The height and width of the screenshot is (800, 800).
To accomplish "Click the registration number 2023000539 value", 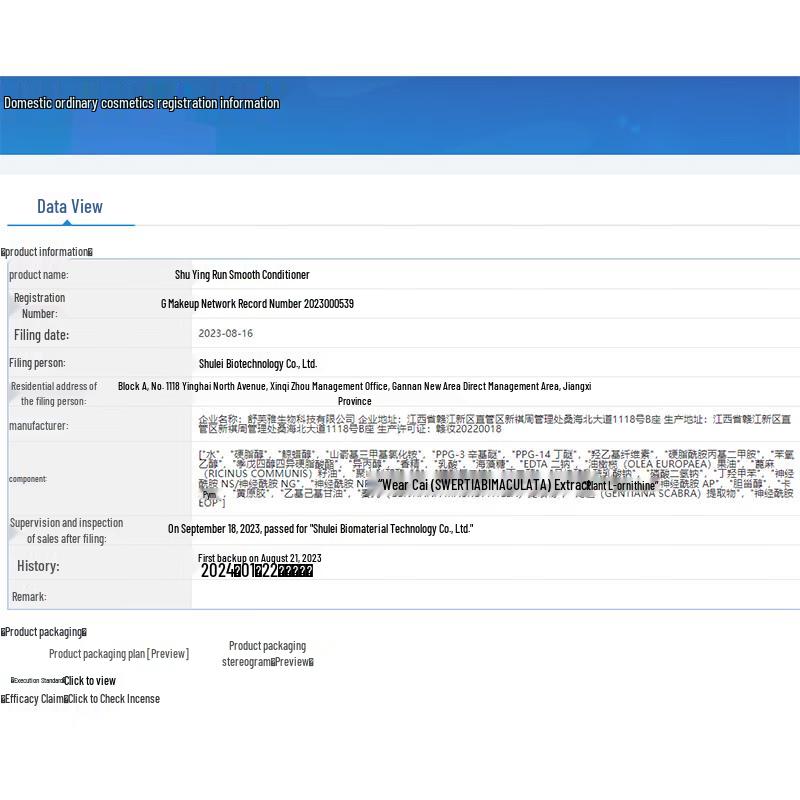I will click(257, 304).
